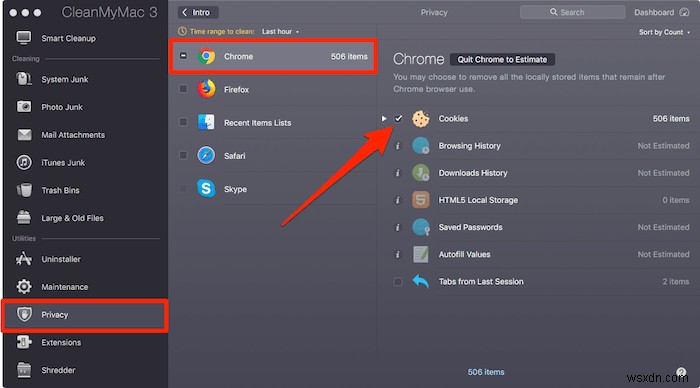
Task: Click the HTML5 Local Storage icon
Action: (421, 200)
